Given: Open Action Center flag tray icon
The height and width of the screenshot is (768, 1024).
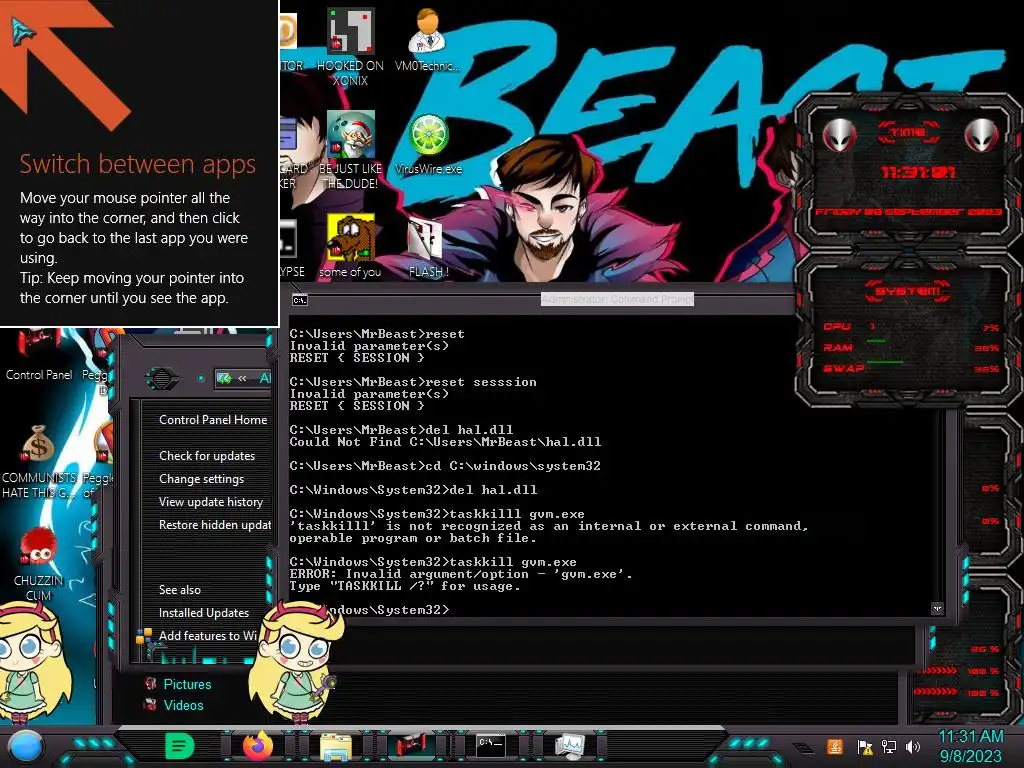Looking at the screenshot, I should click(x=865, y=746).
